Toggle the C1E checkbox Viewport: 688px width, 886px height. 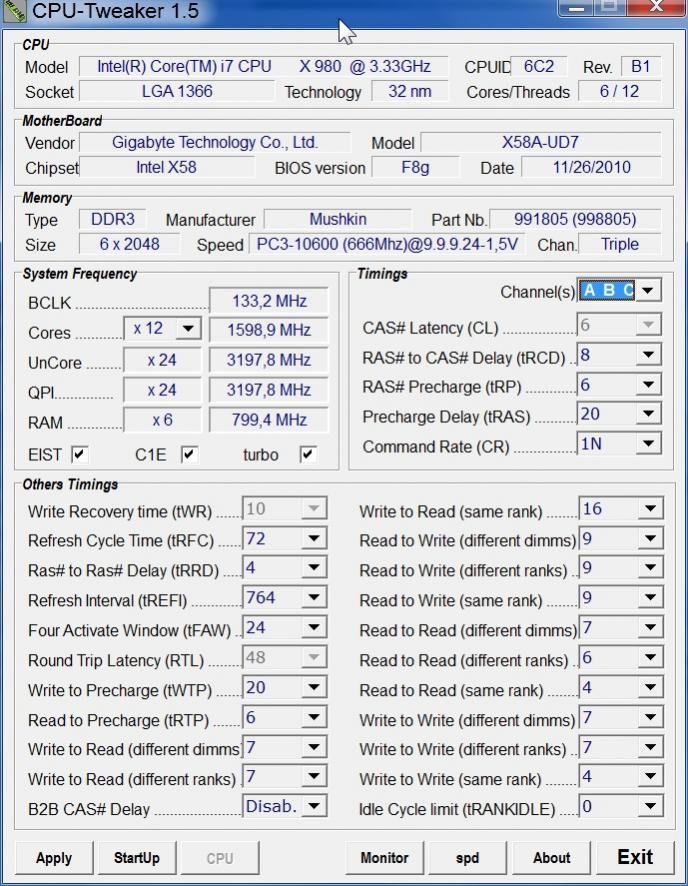(189, 454)
